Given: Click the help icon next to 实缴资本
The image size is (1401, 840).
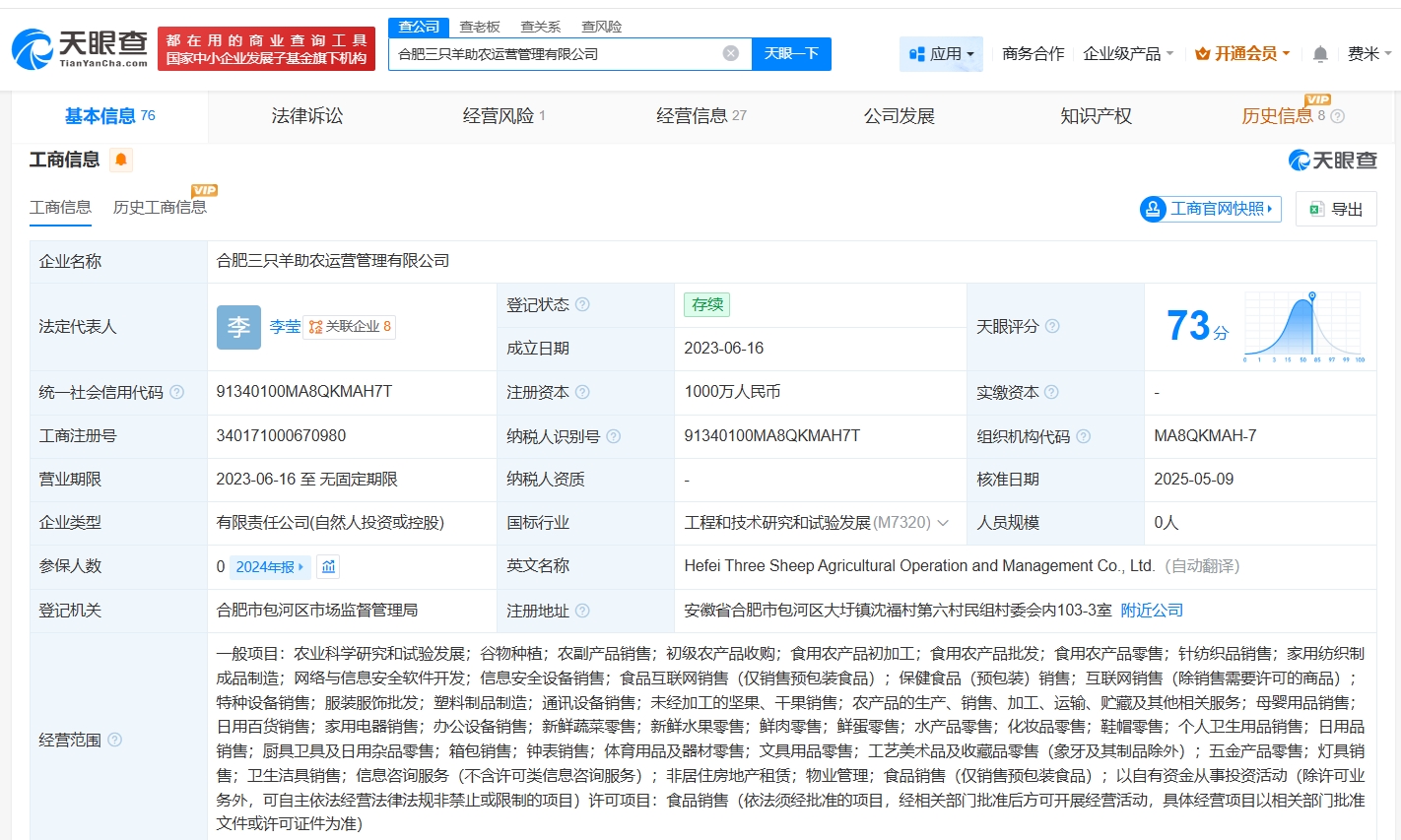Looking at the screenshot, I should point(1051,392).
